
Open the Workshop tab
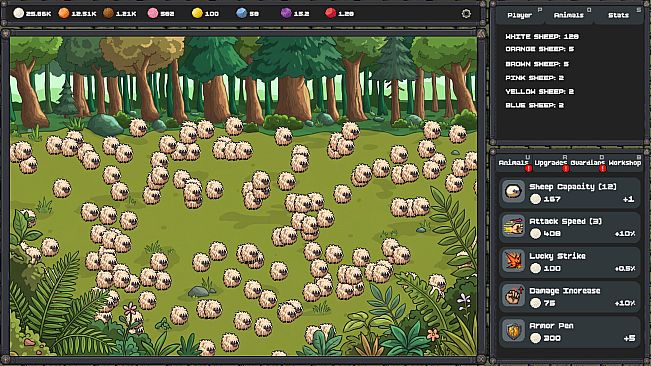625,163
